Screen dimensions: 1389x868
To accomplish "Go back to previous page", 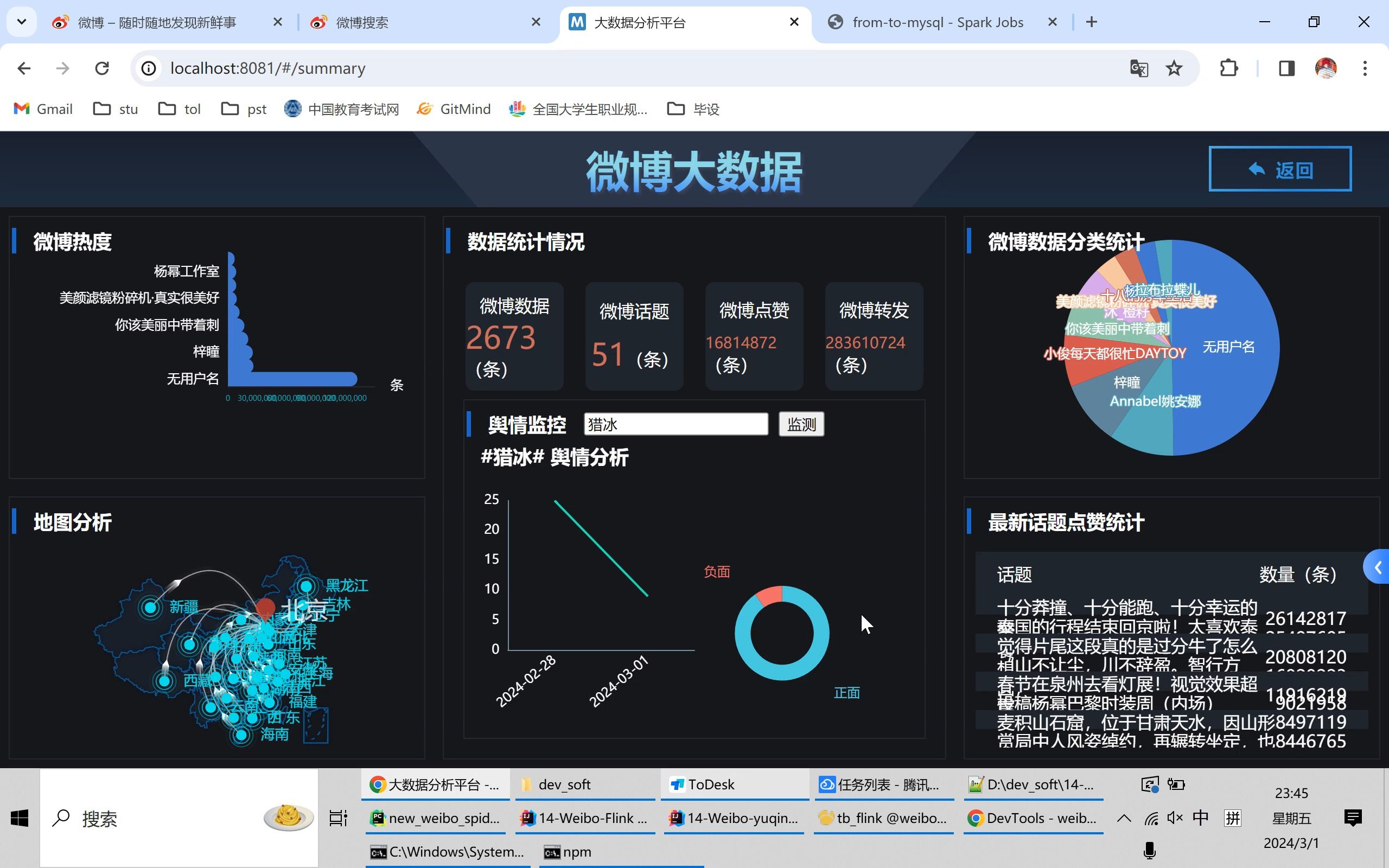I will pos(24,68).
